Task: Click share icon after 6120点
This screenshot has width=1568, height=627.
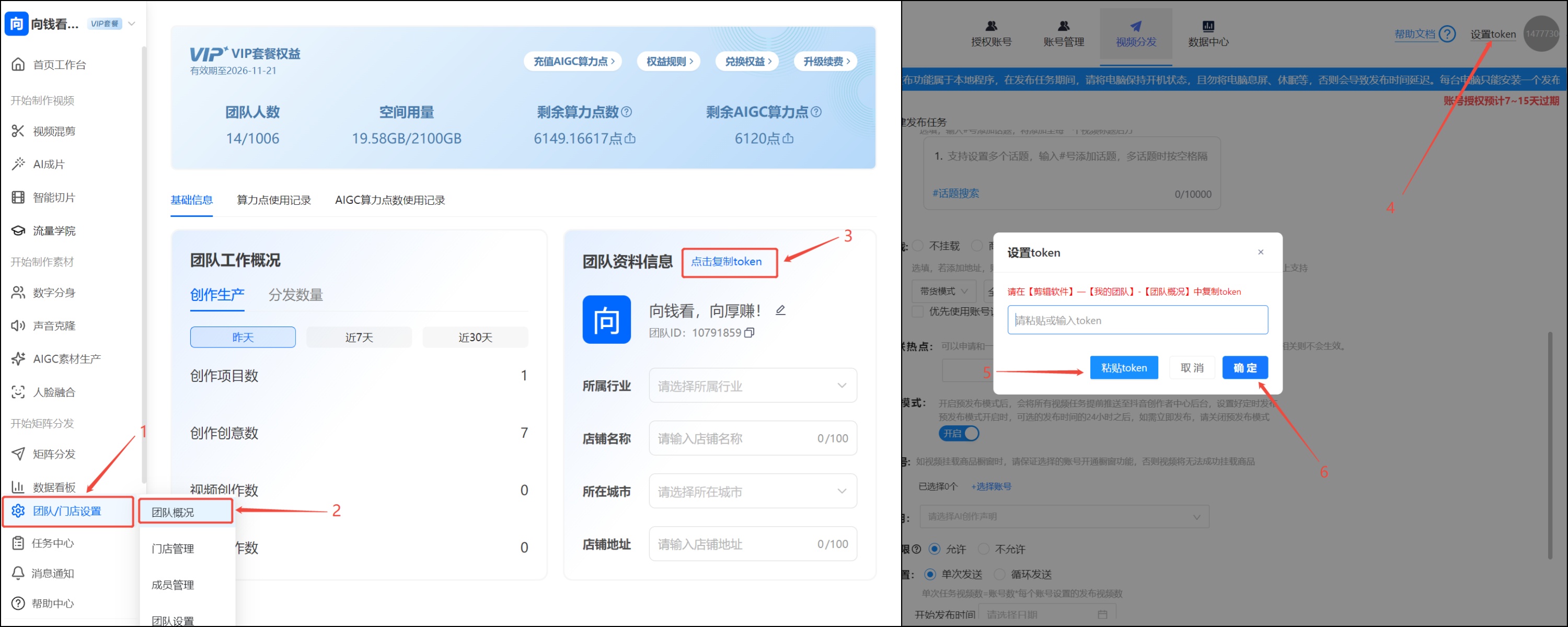Action: click(x=788, y=139)
